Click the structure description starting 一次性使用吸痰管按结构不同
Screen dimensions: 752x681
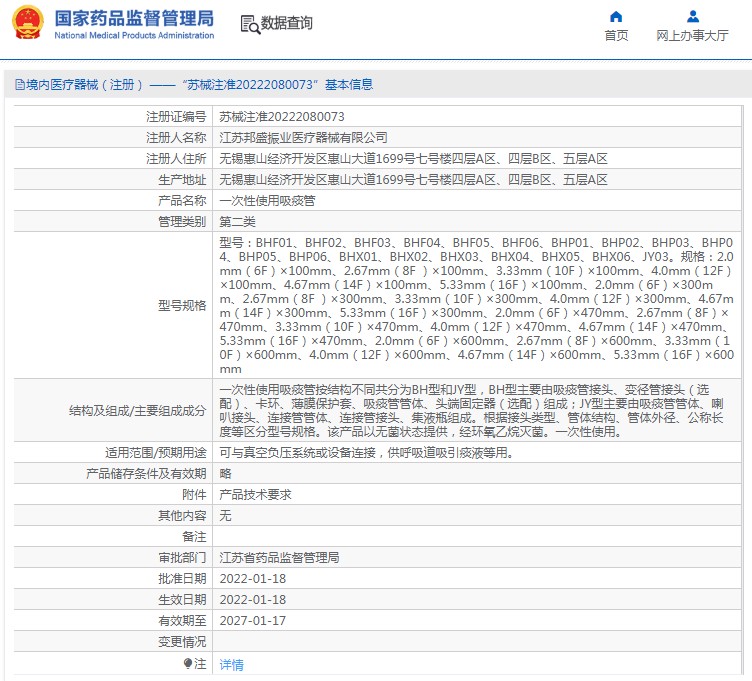pos(471,411)
